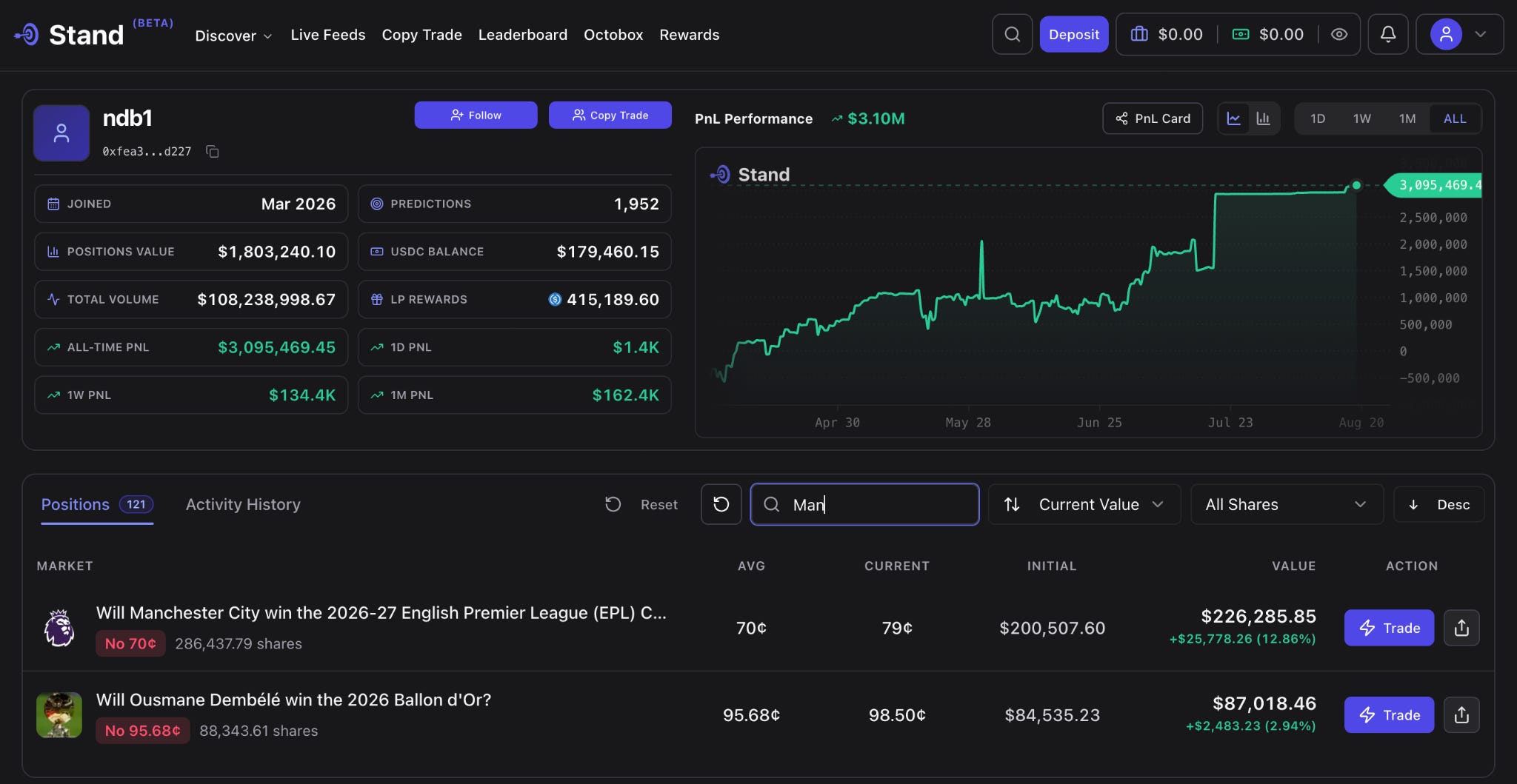Copy the wallet address 0xfea3...d227
Image resolution: width=1517 pixels, height=784 pixels.
(213, 152)
